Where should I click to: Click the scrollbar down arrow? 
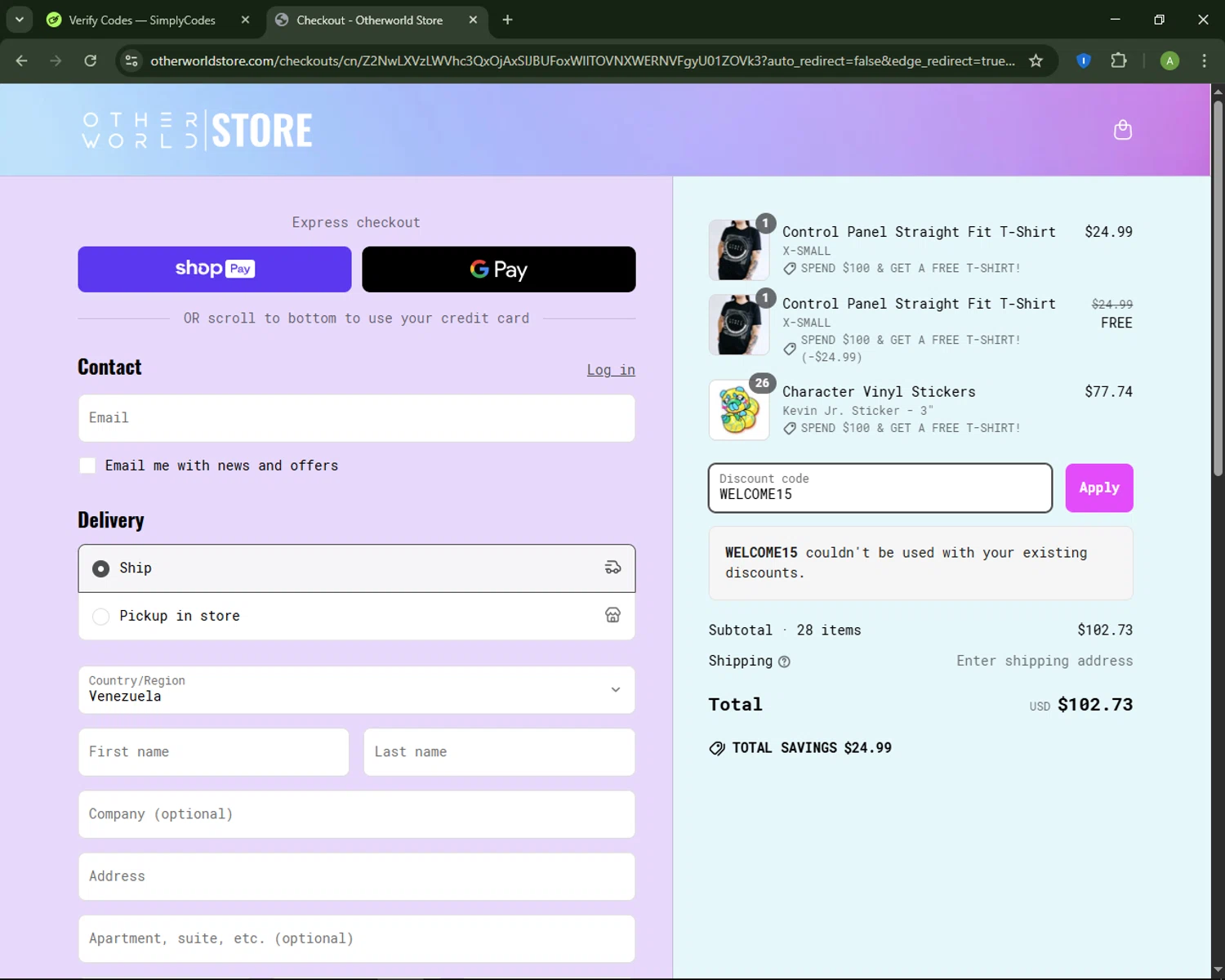[1218, 971]
